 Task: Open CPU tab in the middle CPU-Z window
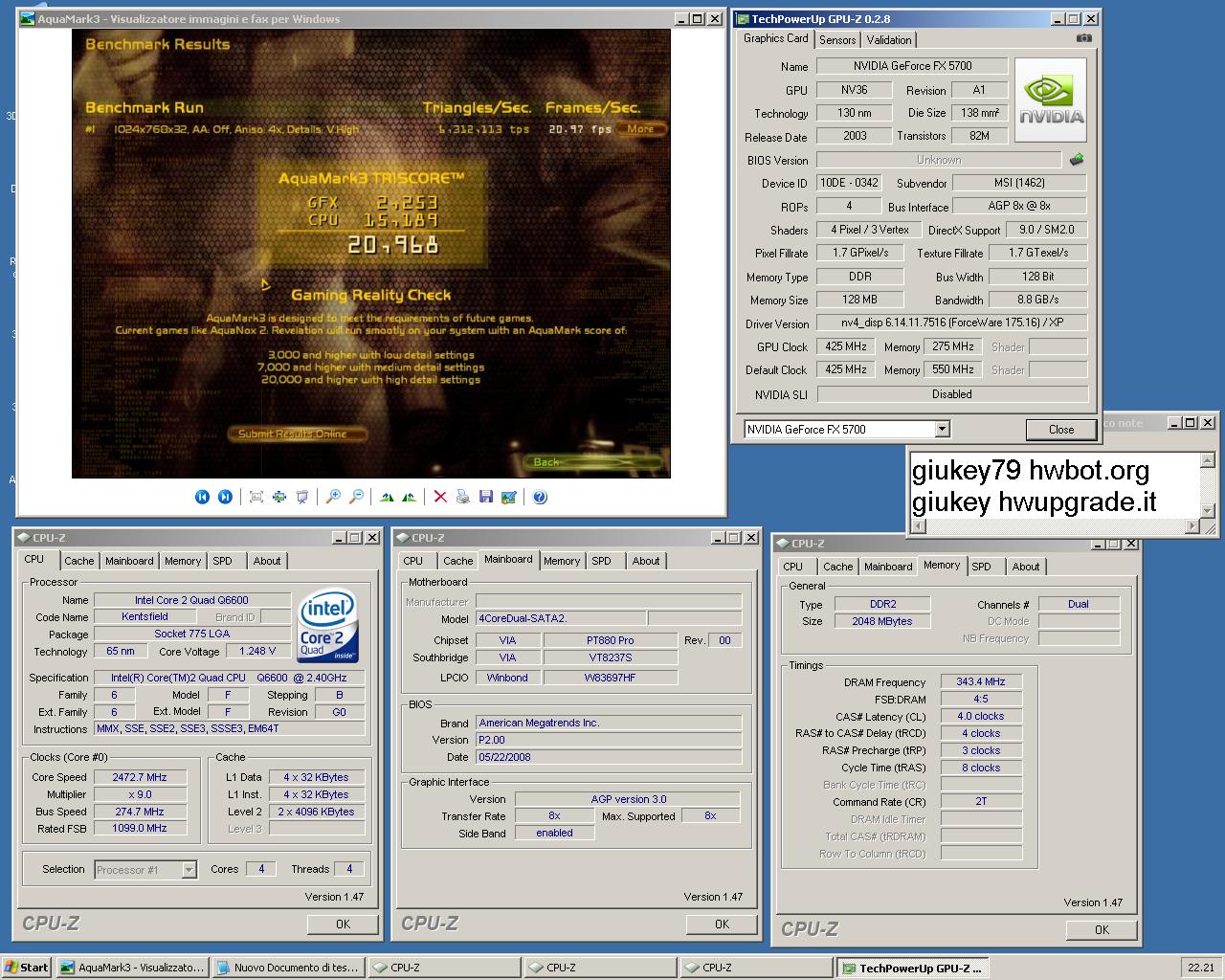[413, 561]
